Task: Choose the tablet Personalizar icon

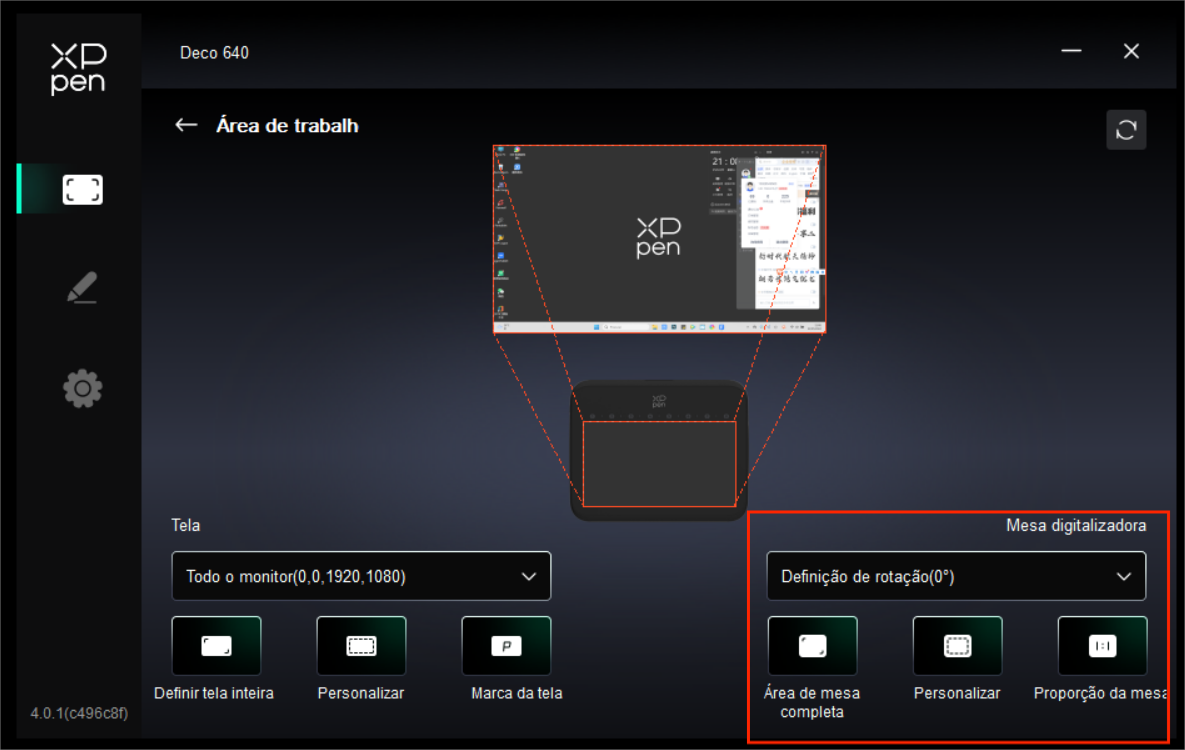Action: pyautogui.click(x=957, y=646)
